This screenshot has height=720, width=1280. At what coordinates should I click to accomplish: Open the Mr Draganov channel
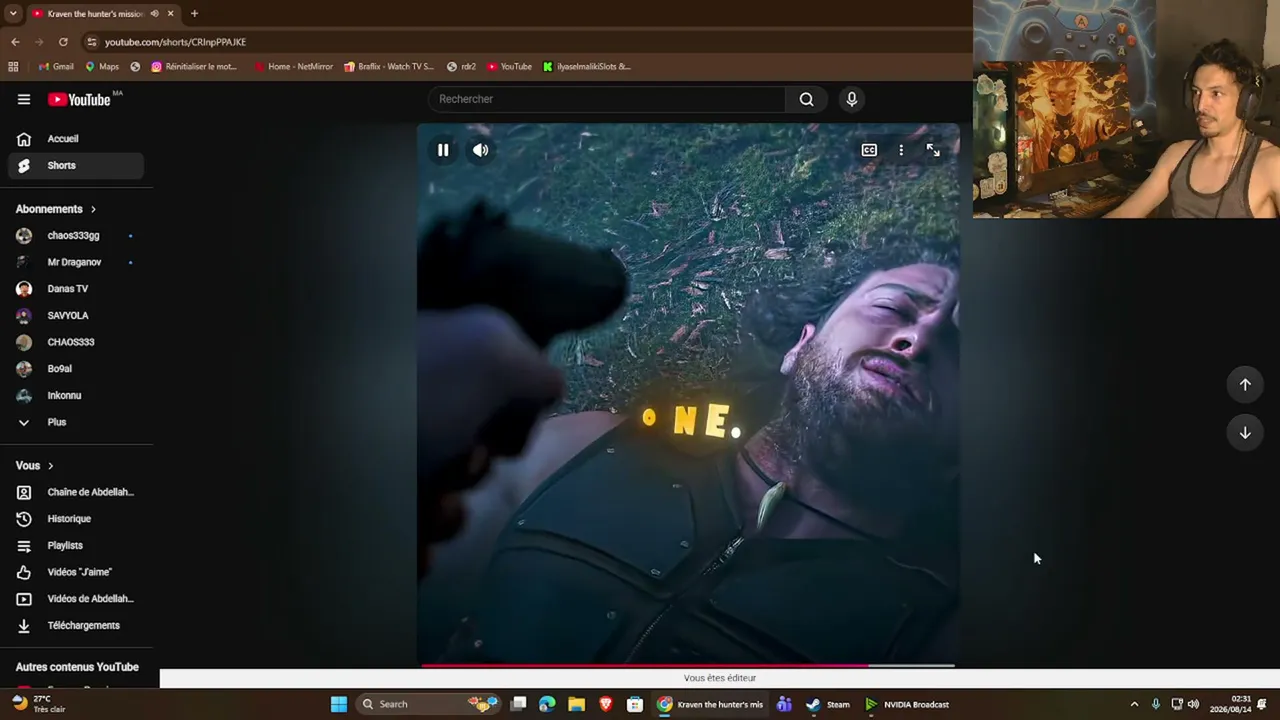pyautogui.click(x=76, y=262)
